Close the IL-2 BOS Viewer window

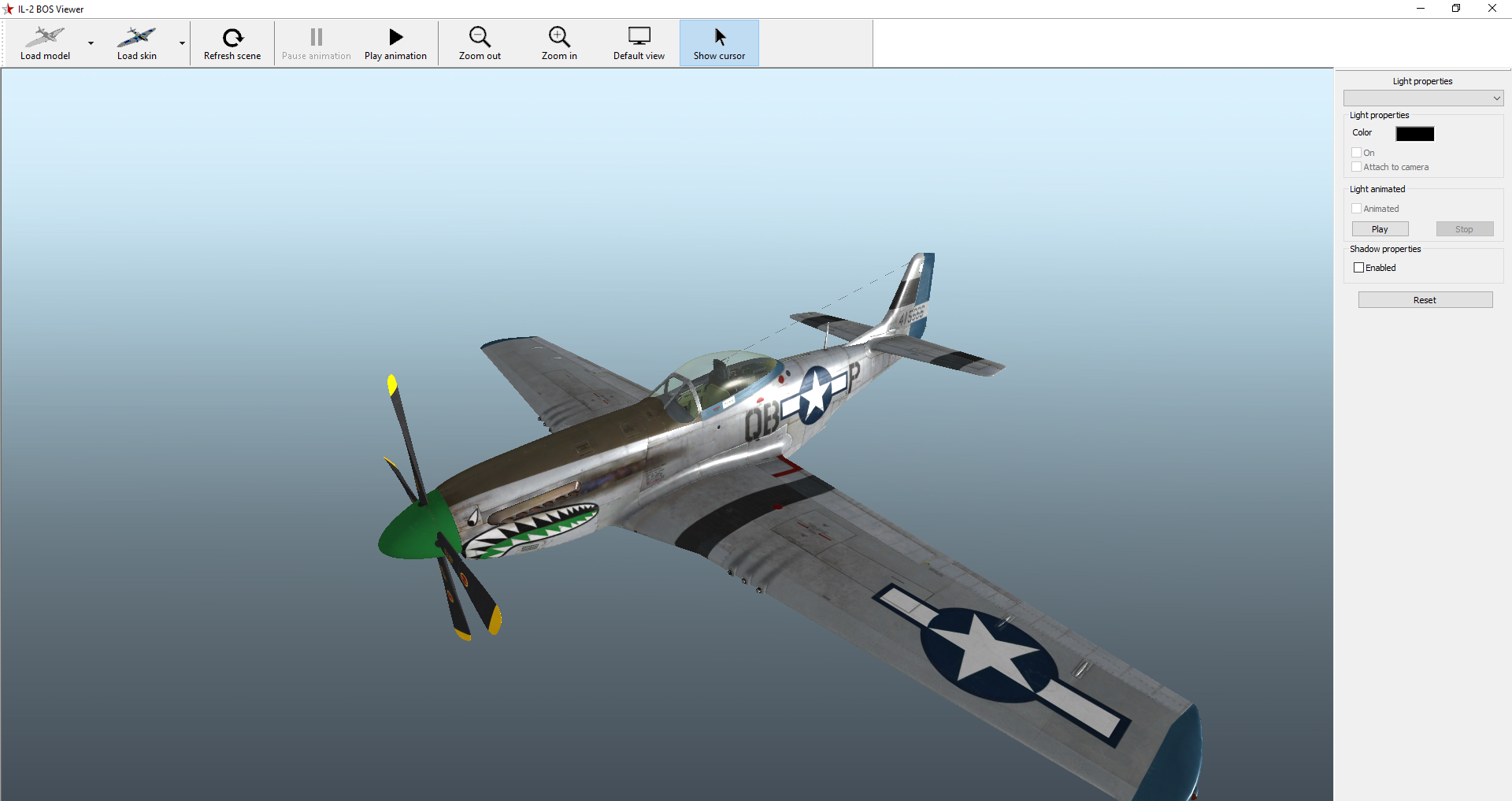[1492, 9]
